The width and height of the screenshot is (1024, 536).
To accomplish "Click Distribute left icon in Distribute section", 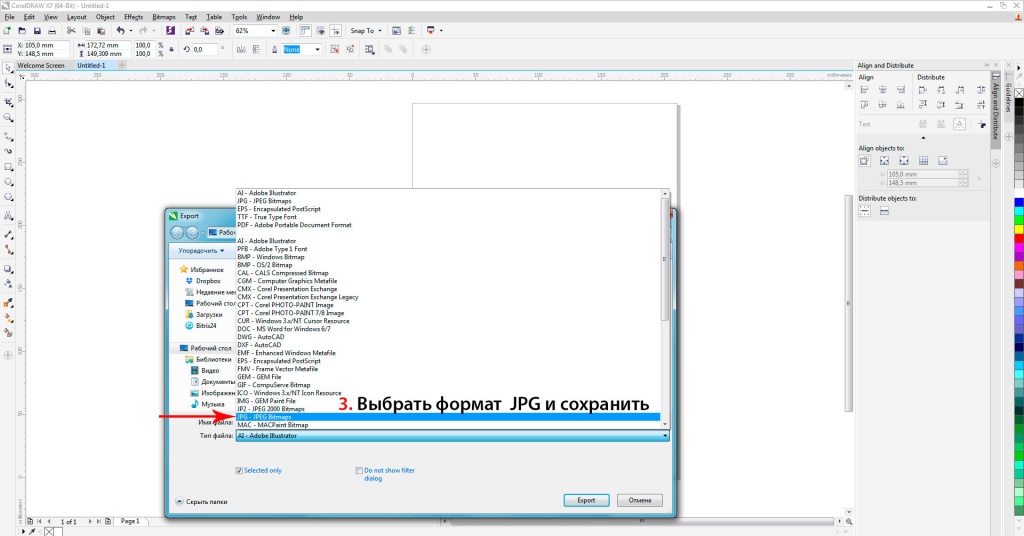I will coord(923,90).
